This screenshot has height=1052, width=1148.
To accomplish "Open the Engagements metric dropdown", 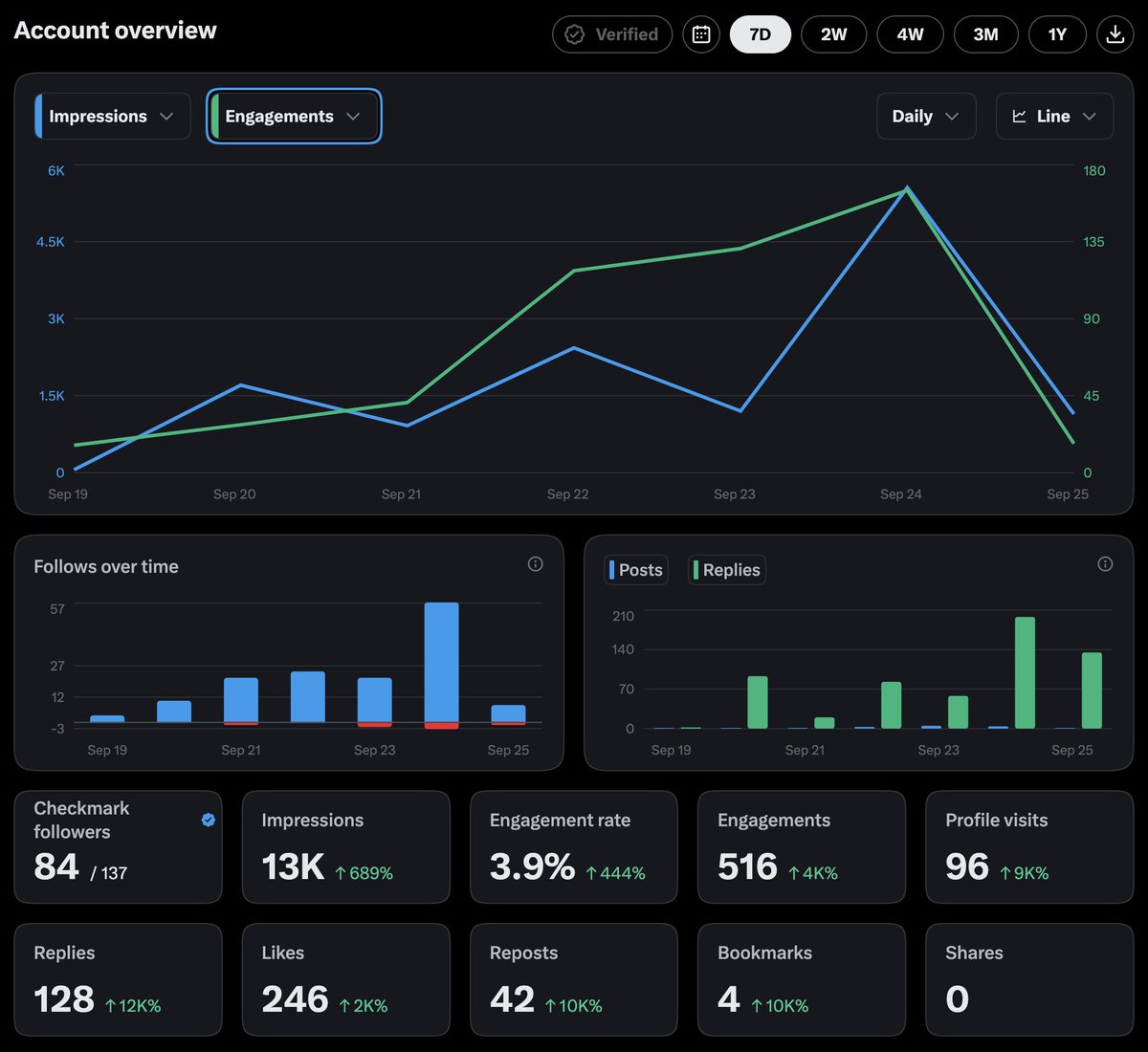I will point(294,116).
